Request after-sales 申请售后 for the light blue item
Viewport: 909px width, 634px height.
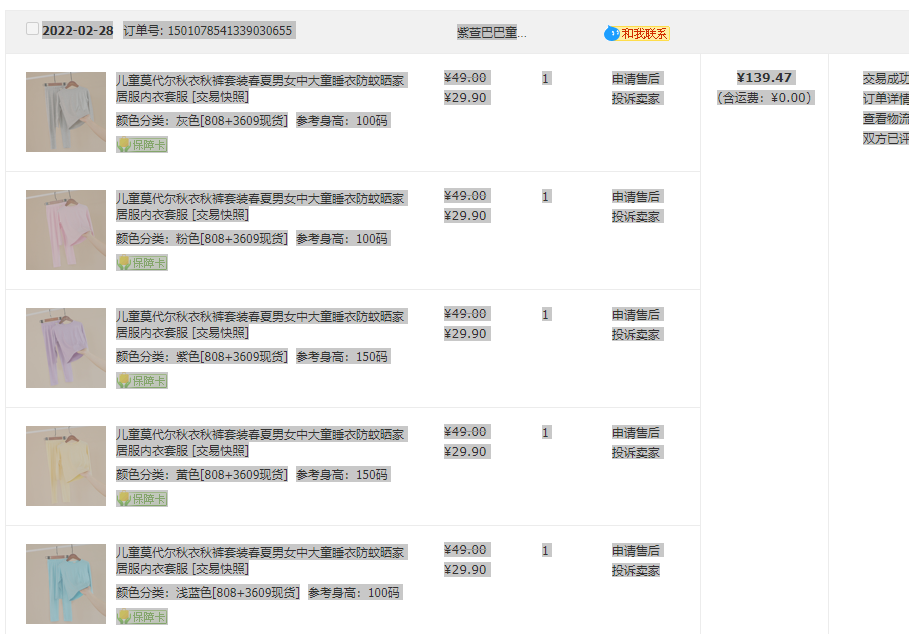pyautogui.click(x=636, y=550)
